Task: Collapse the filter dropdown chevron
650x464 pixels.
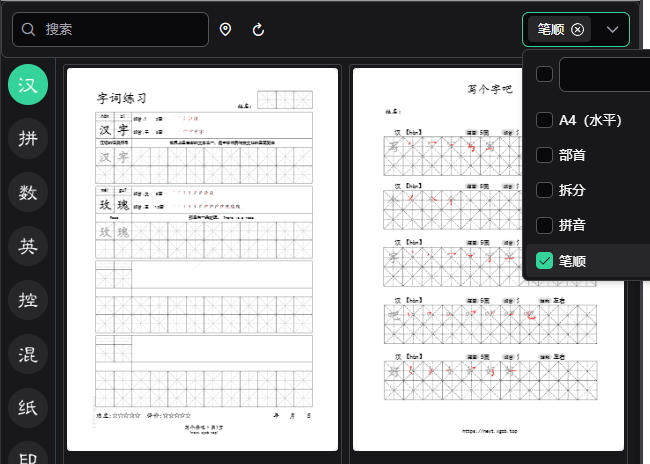Action: 612,30
